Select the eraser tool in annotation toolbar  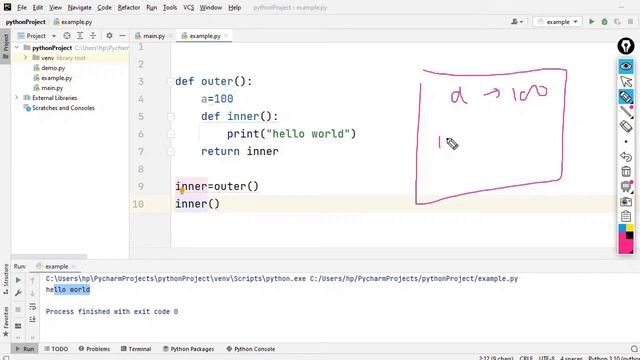point(626,127)
